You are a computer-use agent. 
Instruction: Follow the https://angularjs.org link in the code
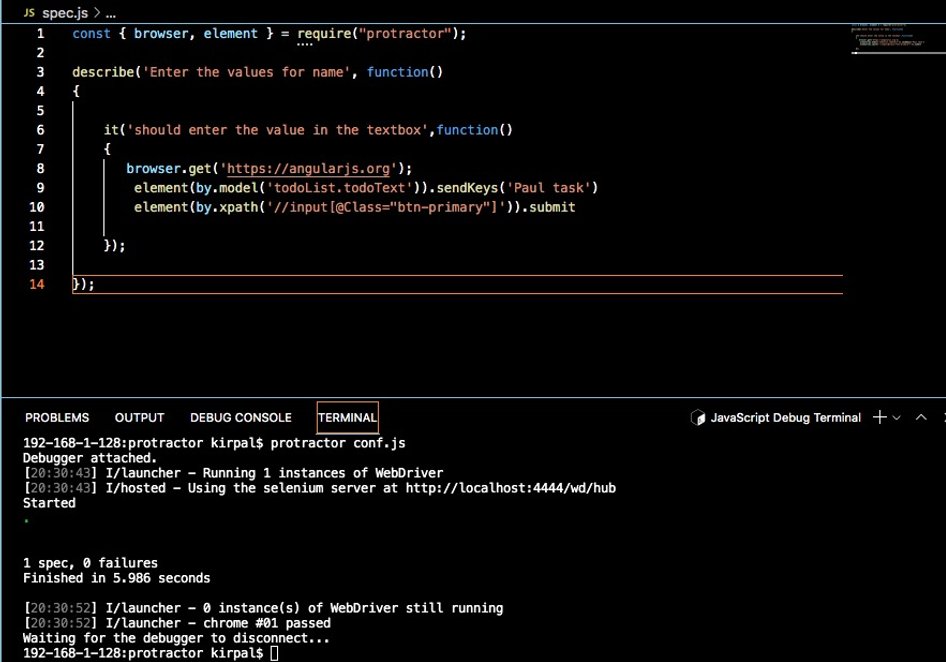pos(308,168)
